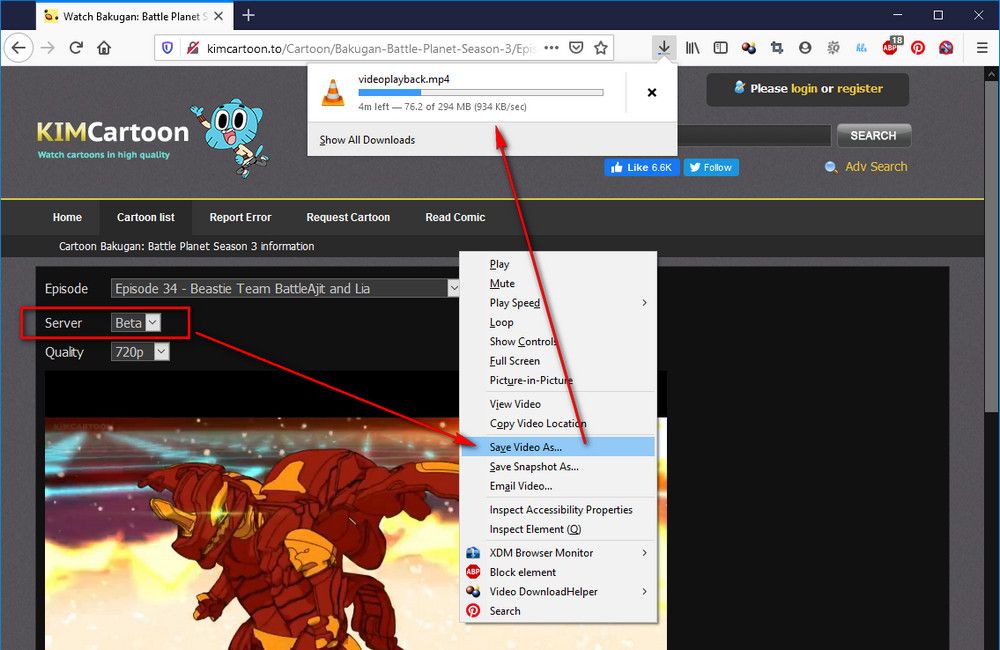The width and height of the screenshot is (1000, 650).
Task: Click the red globe extension icon
Action: click(x=946, y=48)
